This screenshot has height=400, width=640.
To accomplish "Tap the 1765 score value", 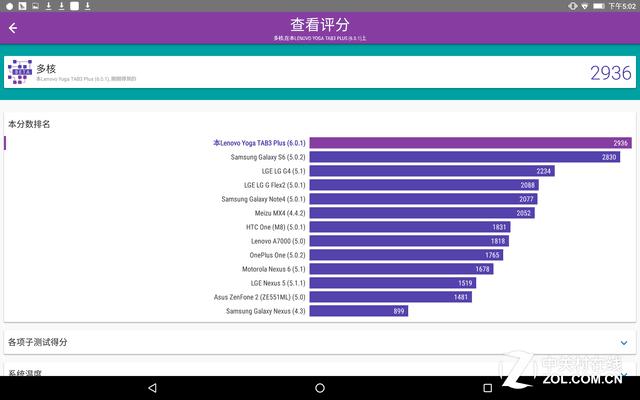I will point(492,255).
